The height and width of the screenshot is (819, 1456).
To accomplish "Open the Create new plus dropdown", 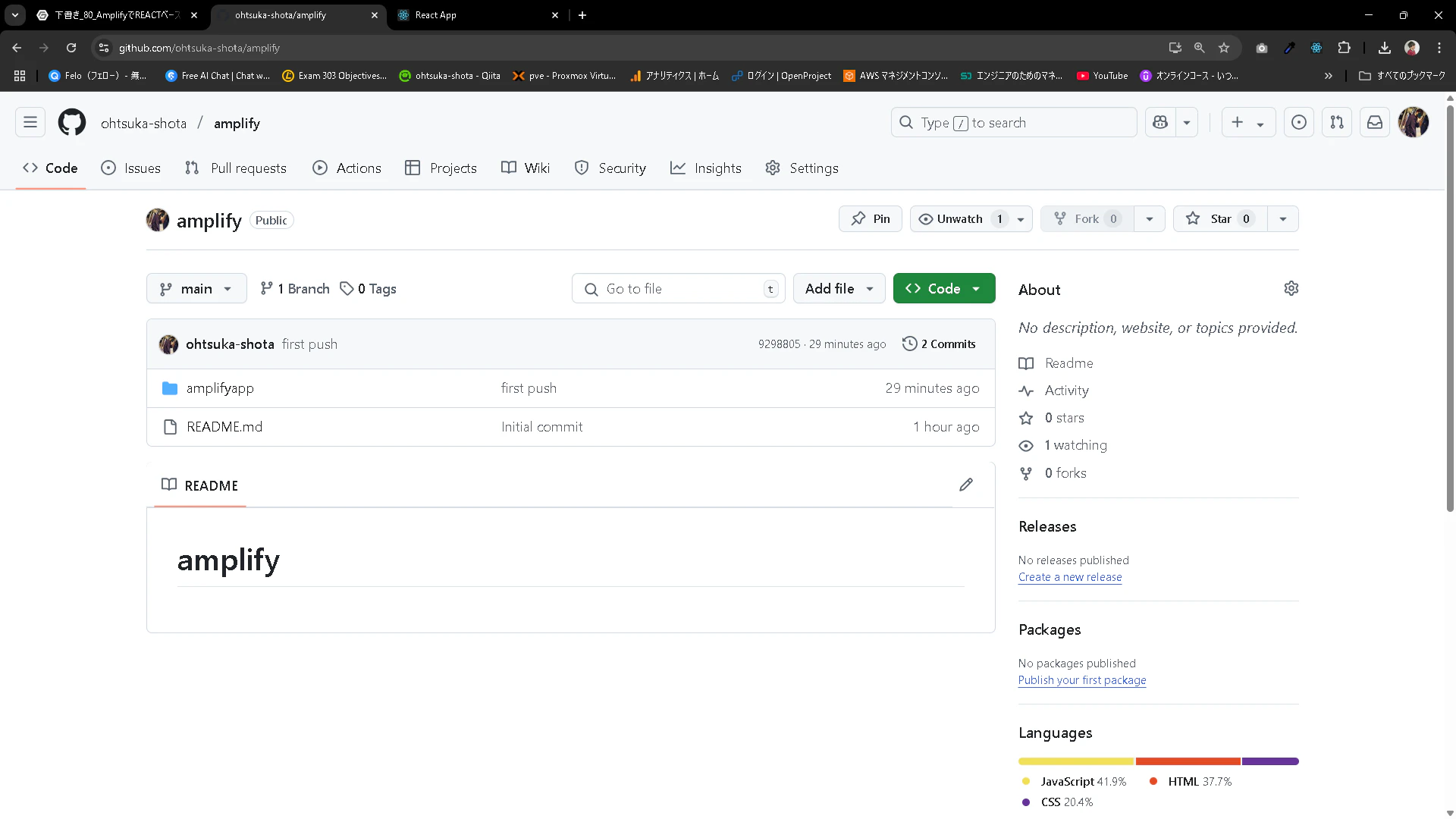I will click(1248, 122).
